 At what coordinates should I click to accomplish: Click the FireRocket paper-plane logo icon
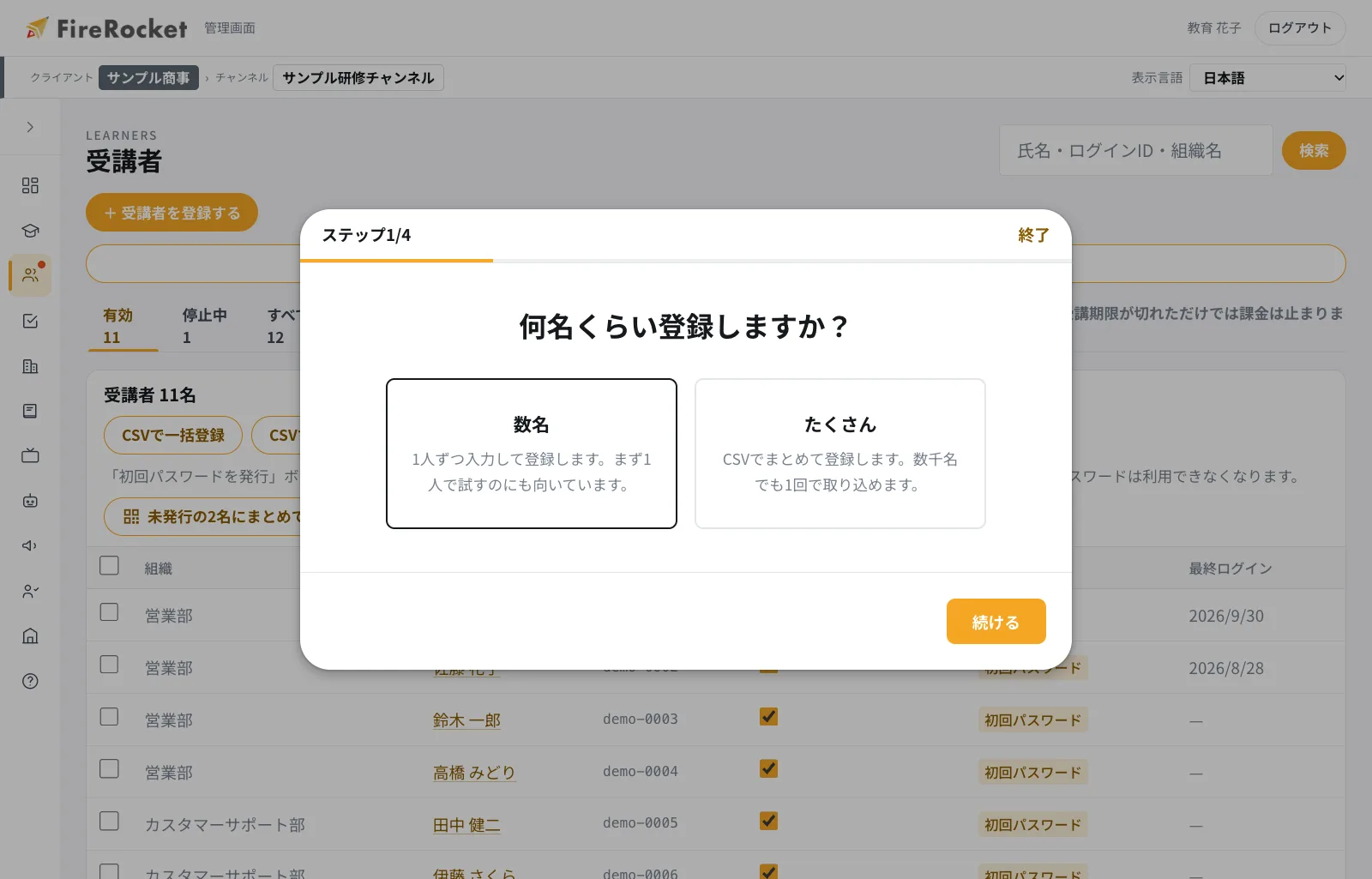point(37,28)
